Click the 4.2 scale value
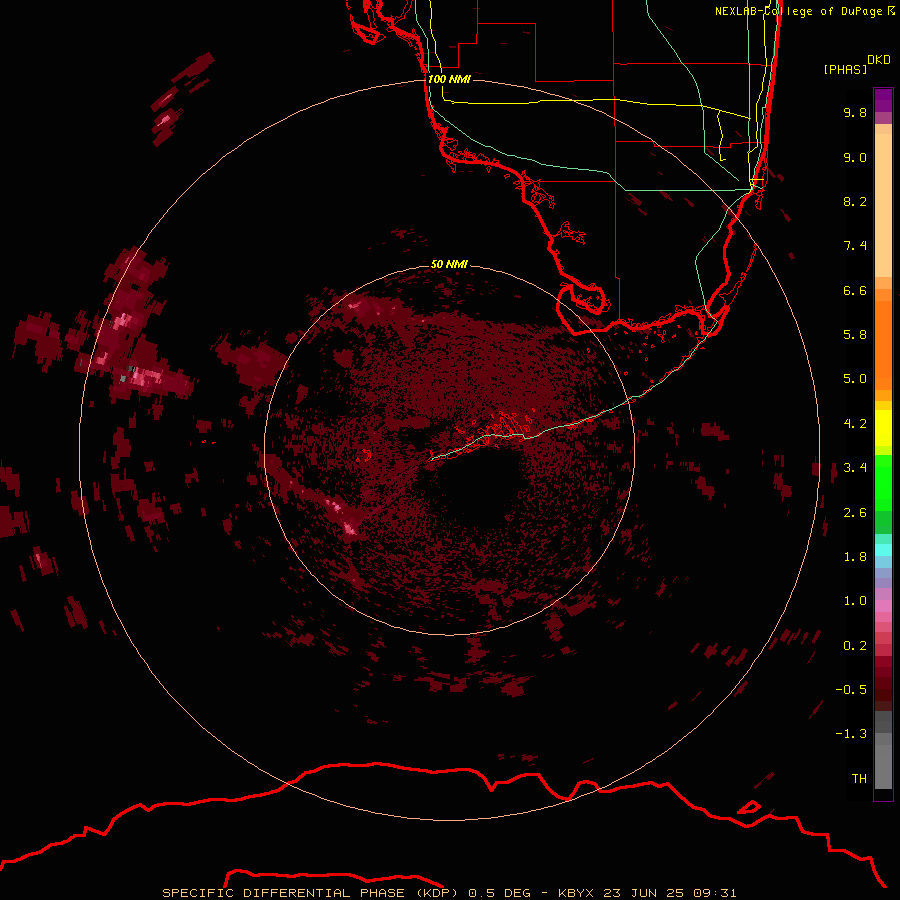Viewport: 900px width, 900px height. click(x=855, y=424)
